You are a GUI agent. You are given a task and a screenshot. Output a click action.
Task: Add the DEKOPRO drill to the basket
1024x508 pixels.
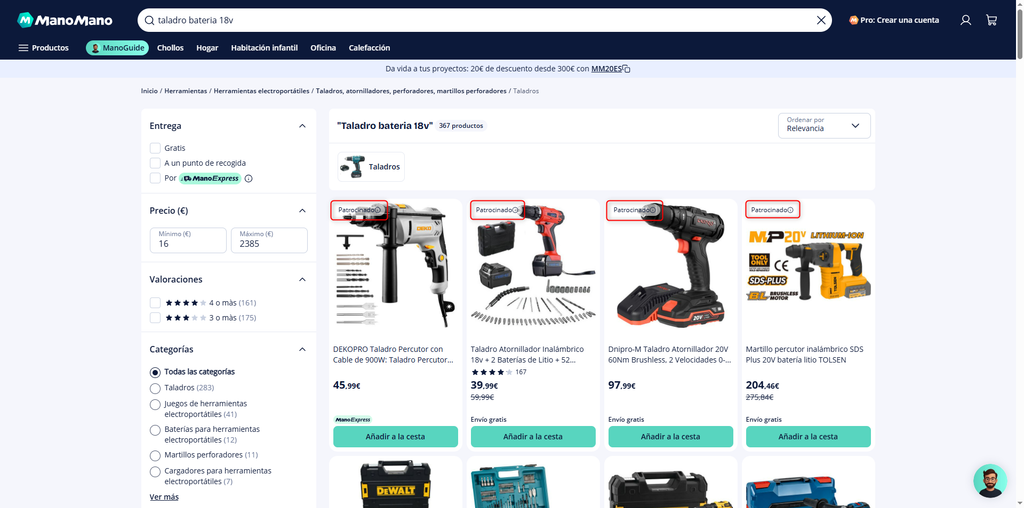[x=395, y=437]
